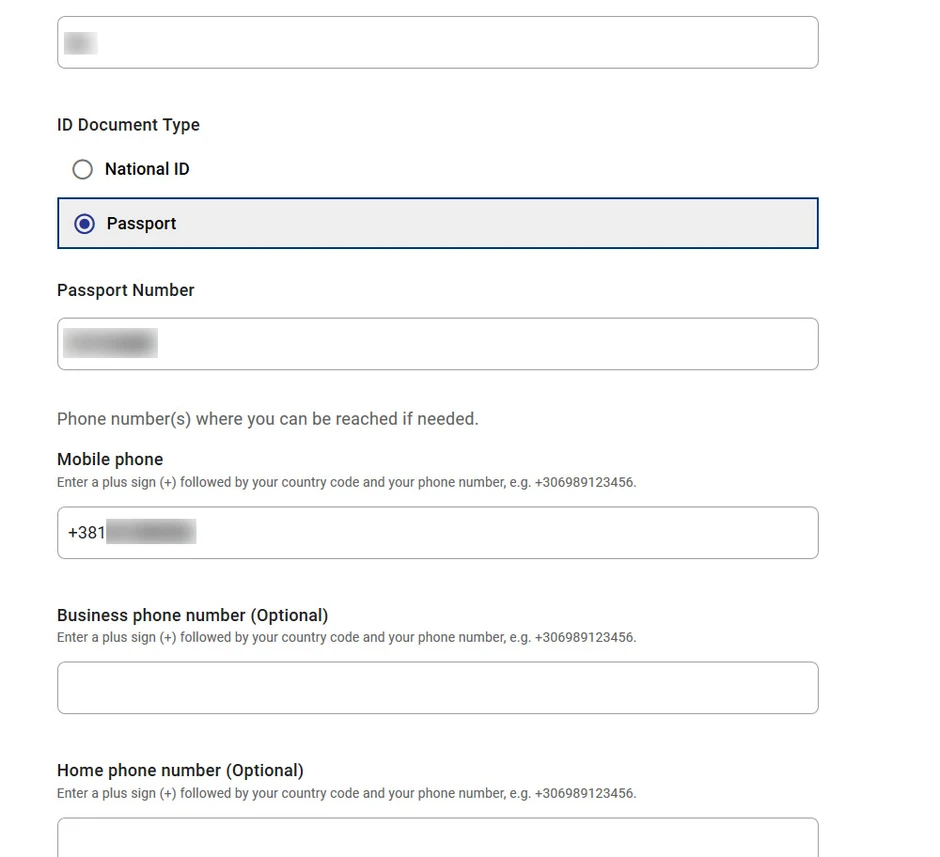The width and height of the screenshot is (940, 857).
Task: Click the 'Phone number(s) where you can be reached' text
Action: tap(267, 419)
